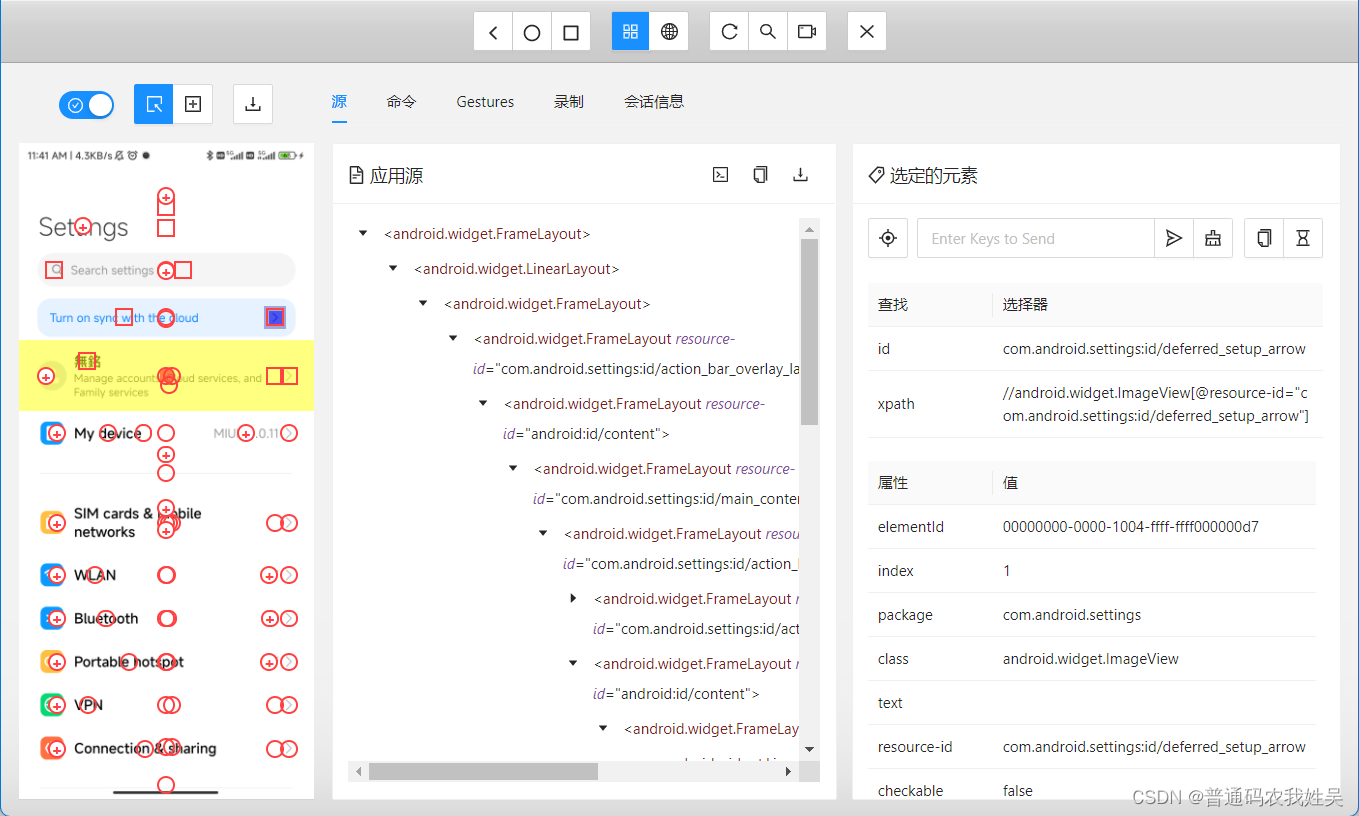Click the Enter Keys to Send field
Screen dimensions: 1359x816
[1035, 238]
